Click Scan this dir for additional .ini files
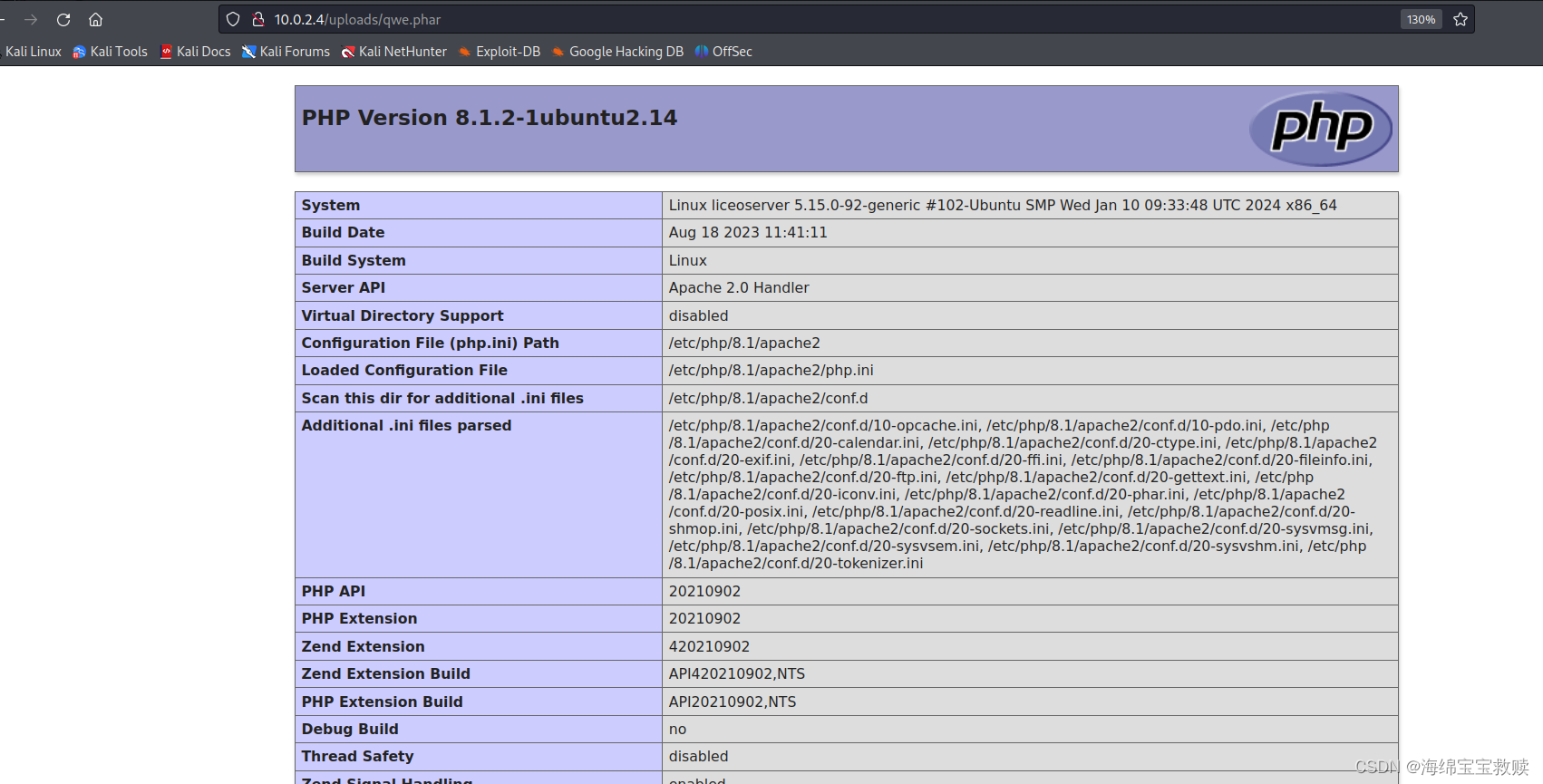This screenshot has height=784, width=1543. (442, 399)
